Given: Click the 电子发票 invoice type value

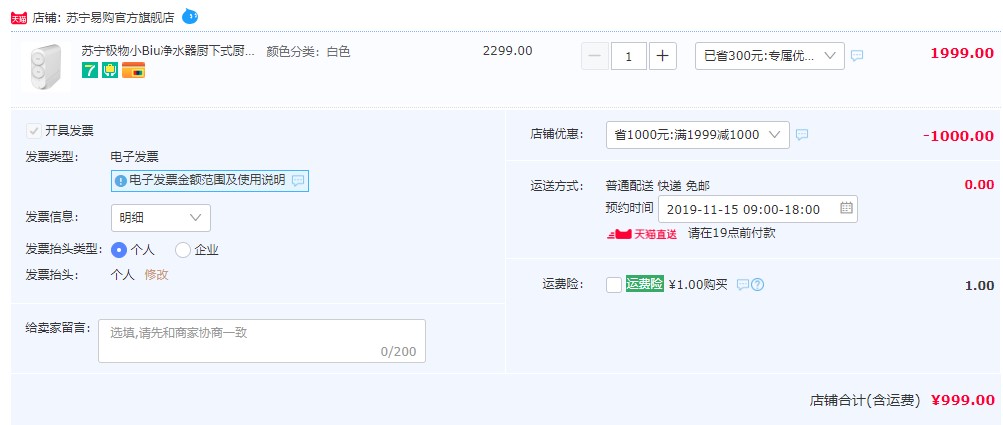Looking at the screenshot, I should click(134, 157).
